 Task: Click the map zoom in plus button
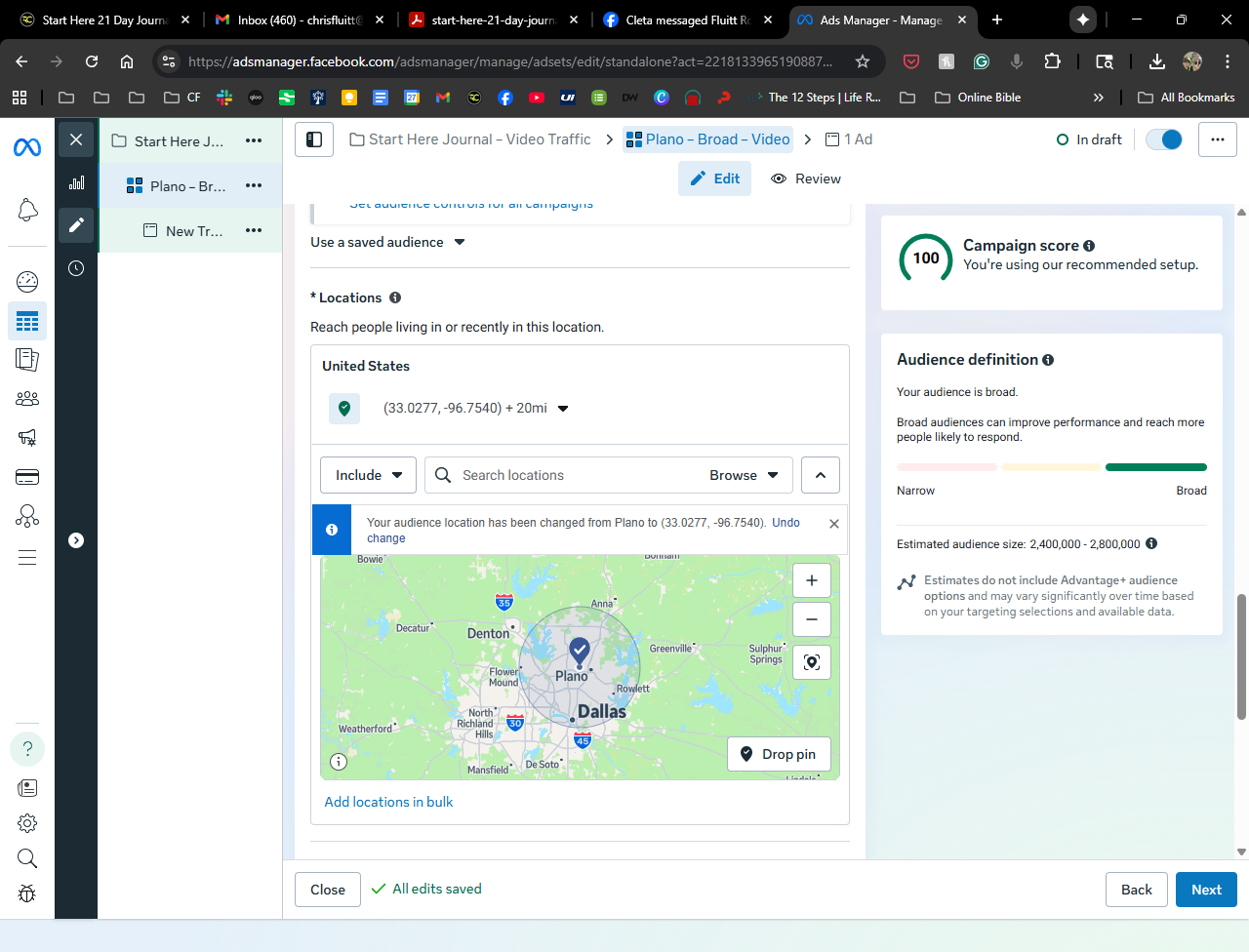(811, 580)
